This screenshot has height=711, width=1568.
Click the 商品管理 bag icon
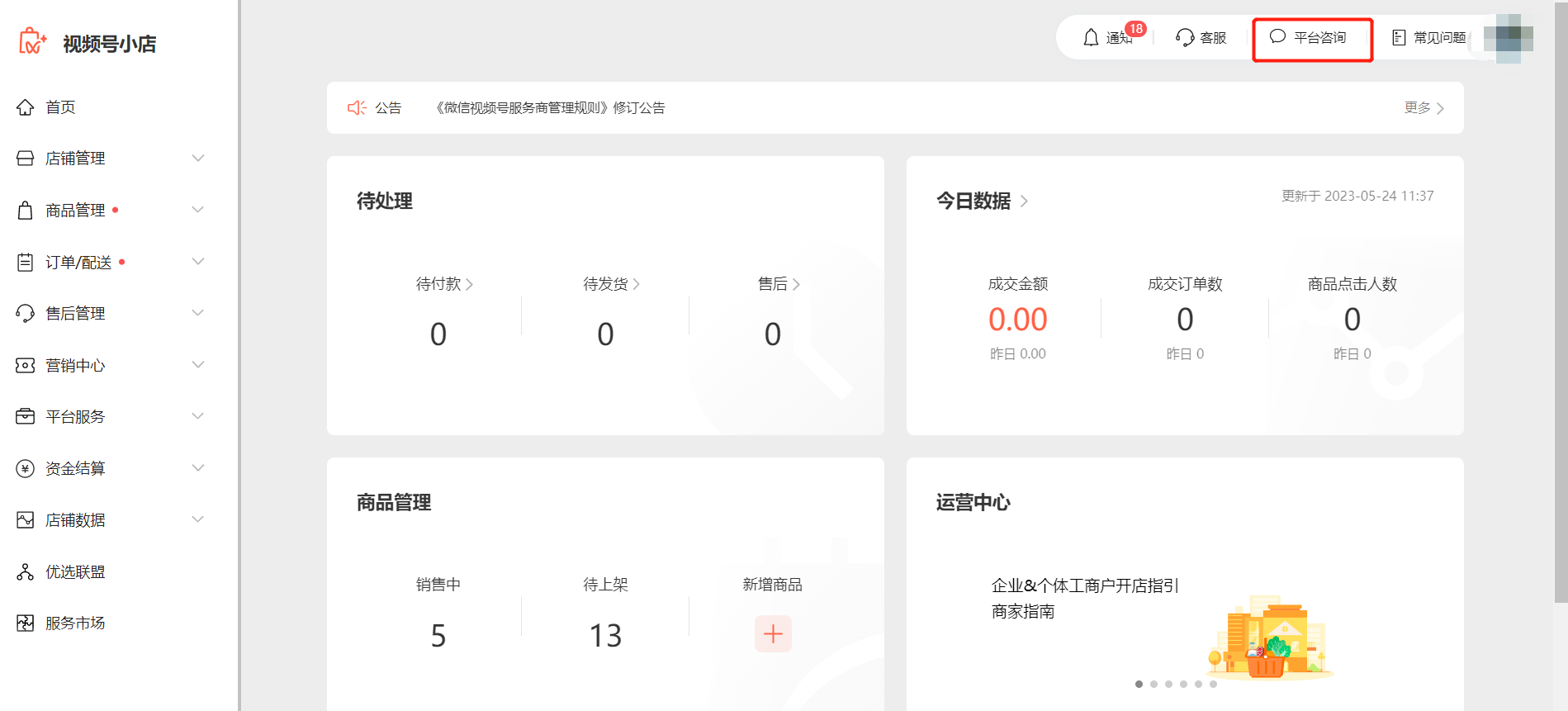tap(26, 211)
